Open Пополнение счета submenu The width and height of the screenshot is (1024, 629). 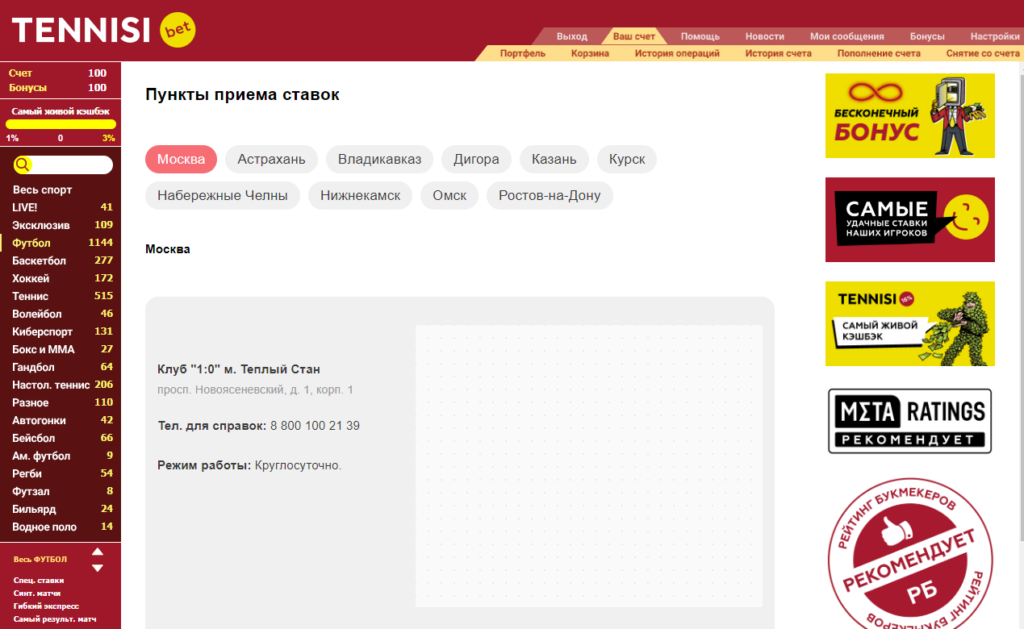tap(879, 54)
